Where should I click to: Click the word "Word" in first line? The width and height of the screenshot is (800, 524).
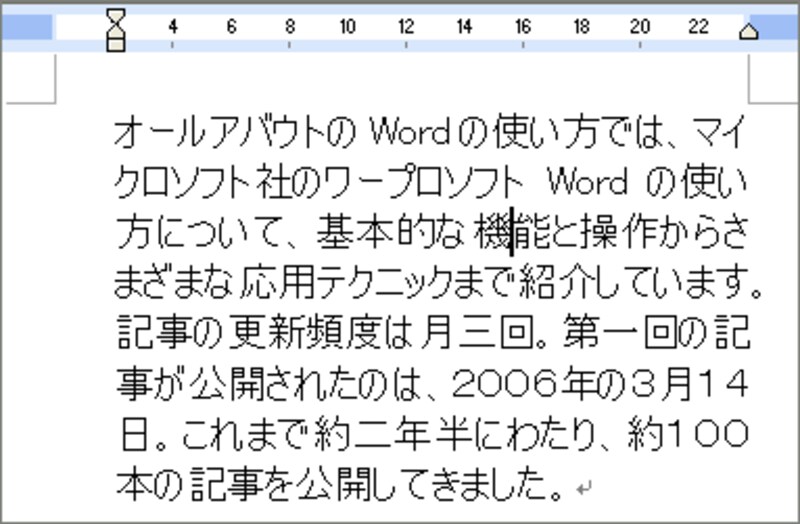[410, 132]
